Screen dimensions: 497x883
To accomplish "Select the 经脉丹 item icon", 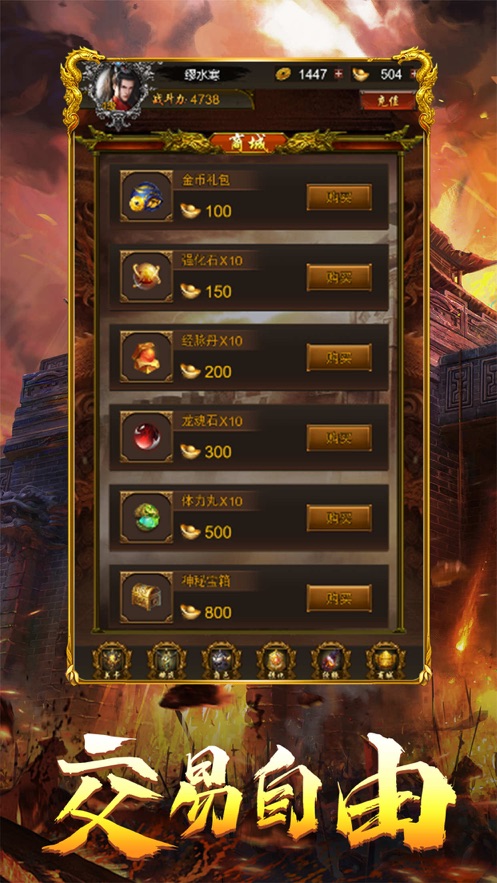I will click(146, 357).
